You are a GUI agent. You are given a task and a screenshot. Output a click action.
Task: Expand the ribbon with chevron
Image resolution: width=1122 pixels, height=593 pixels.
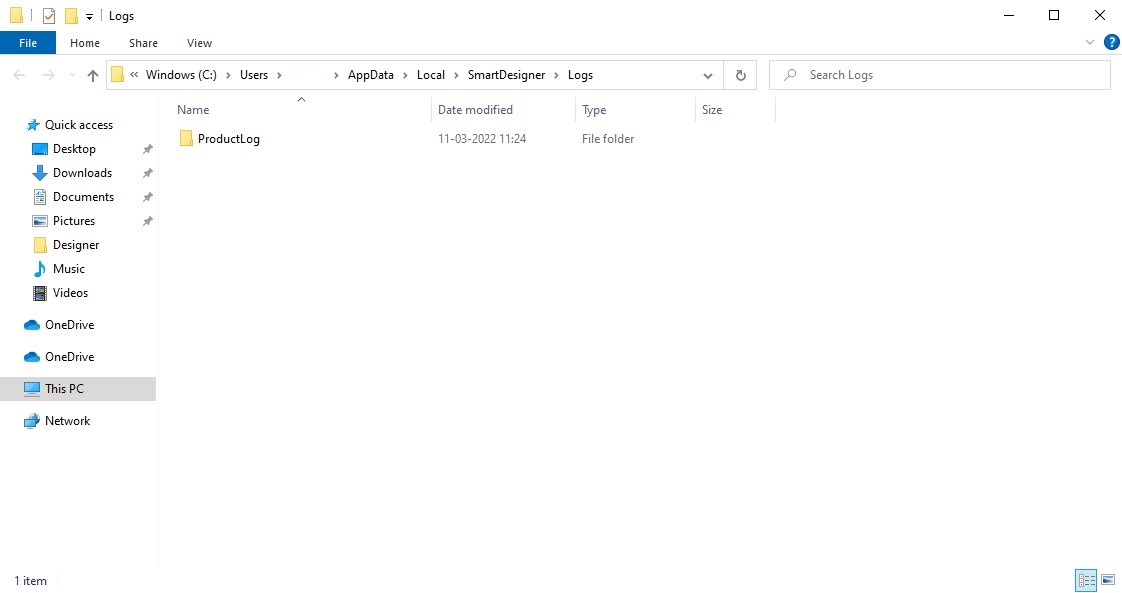coord(1090,43)
